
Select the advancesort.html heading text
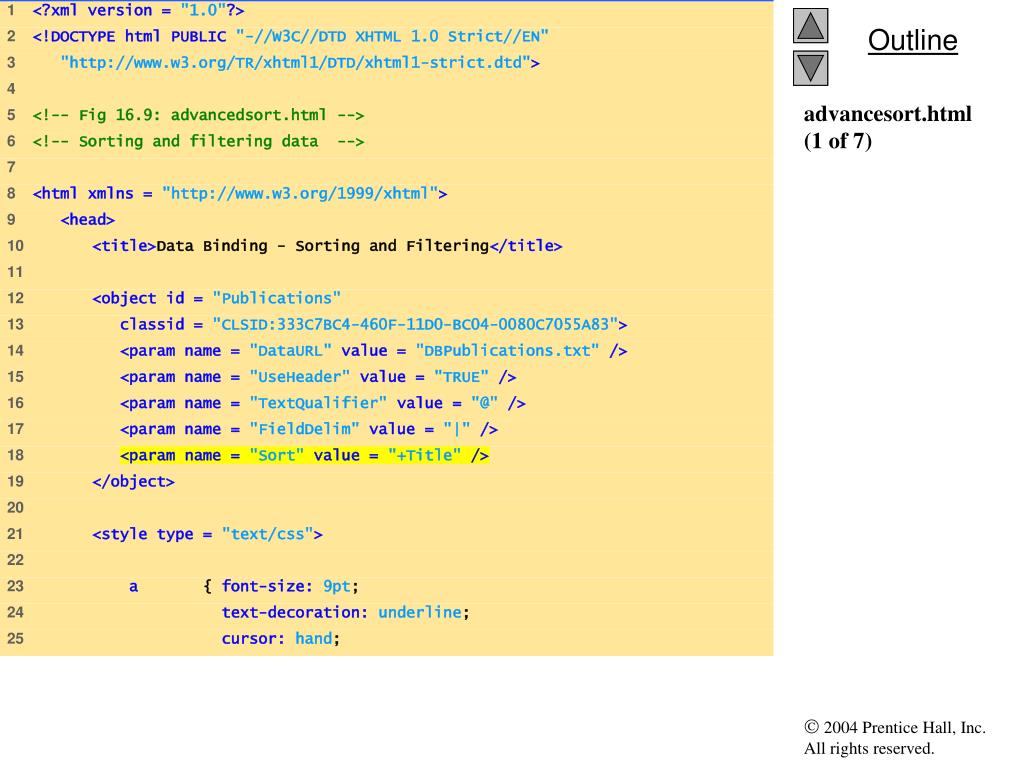click(x=888, y=114)
